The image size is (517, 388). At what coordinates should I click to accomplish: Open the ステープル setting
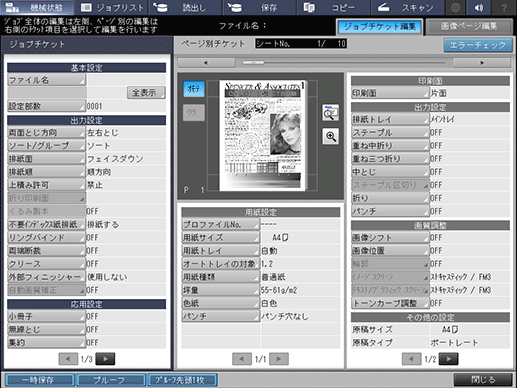click(x=390, y=133)
